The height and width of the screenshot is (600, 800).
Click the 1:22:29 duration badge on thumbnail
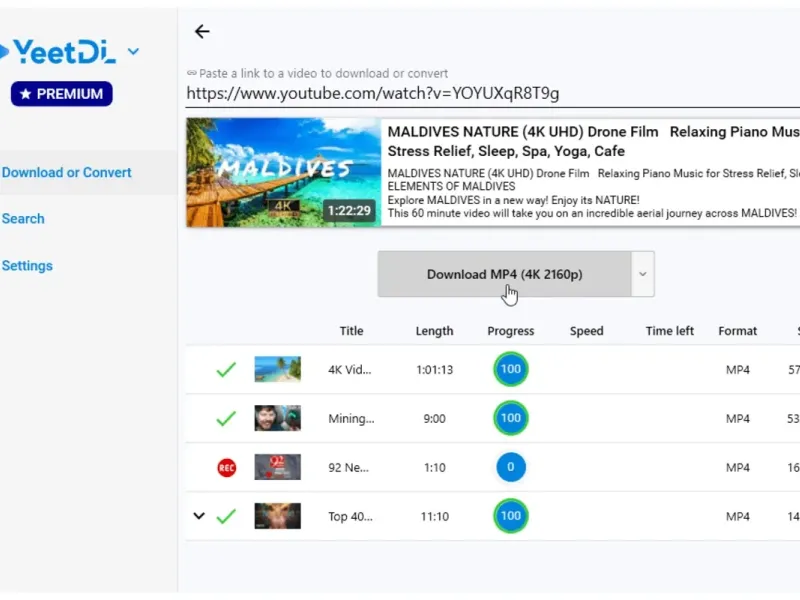(x=349, y=211)
